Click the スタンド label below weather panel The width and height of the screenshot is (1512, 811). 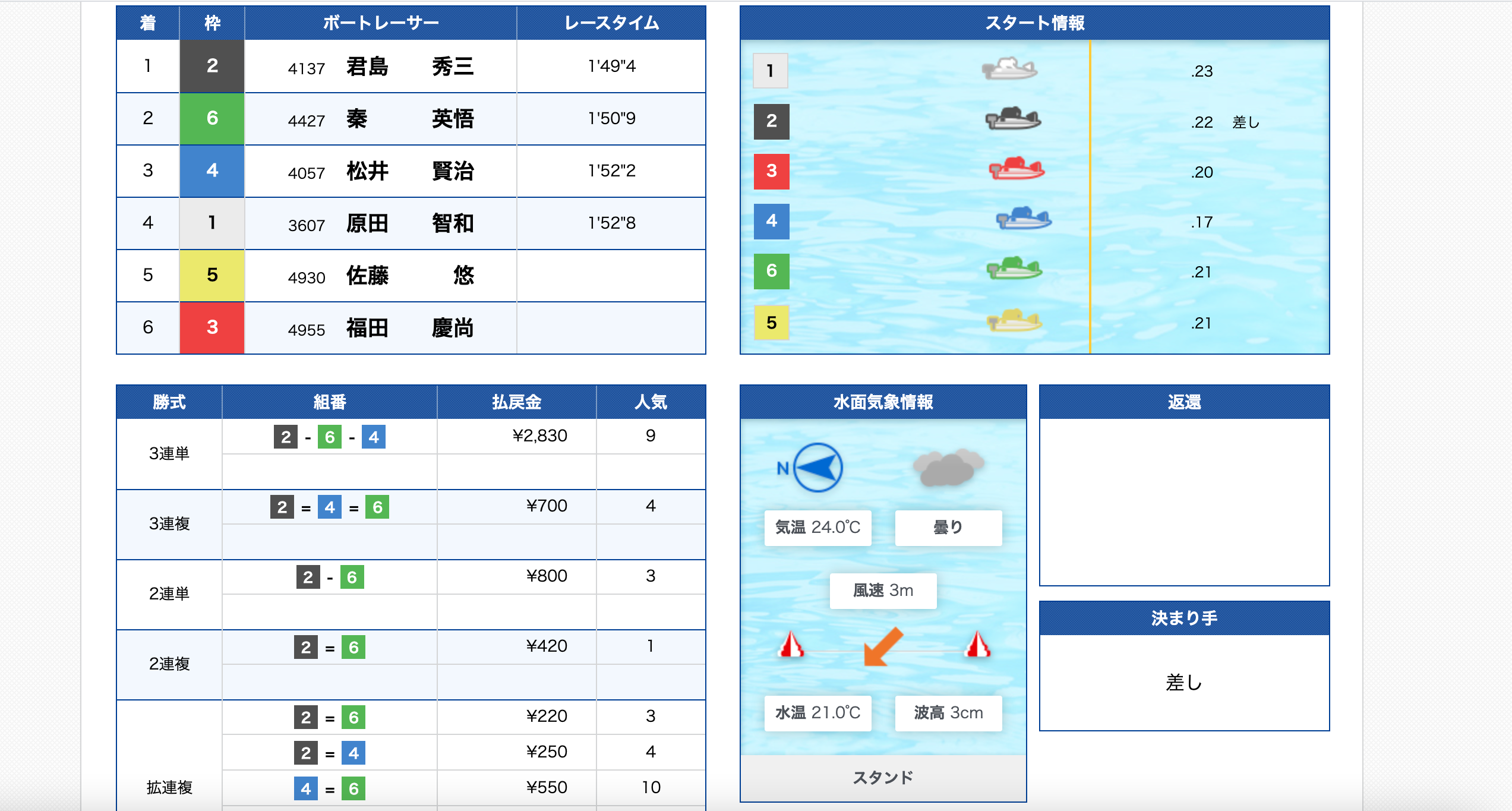(x=883, y=778)
